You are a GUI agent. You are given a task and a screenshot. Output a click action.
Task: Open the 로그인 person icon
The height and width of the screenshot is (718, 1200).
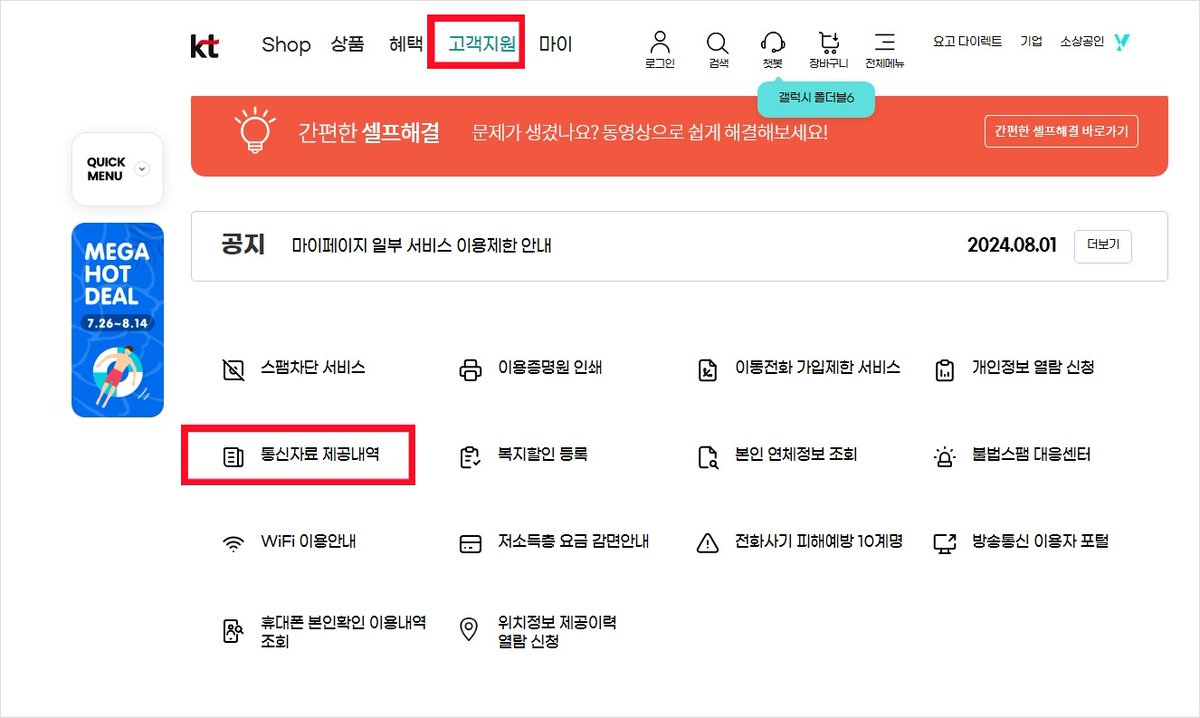[659, 42]
